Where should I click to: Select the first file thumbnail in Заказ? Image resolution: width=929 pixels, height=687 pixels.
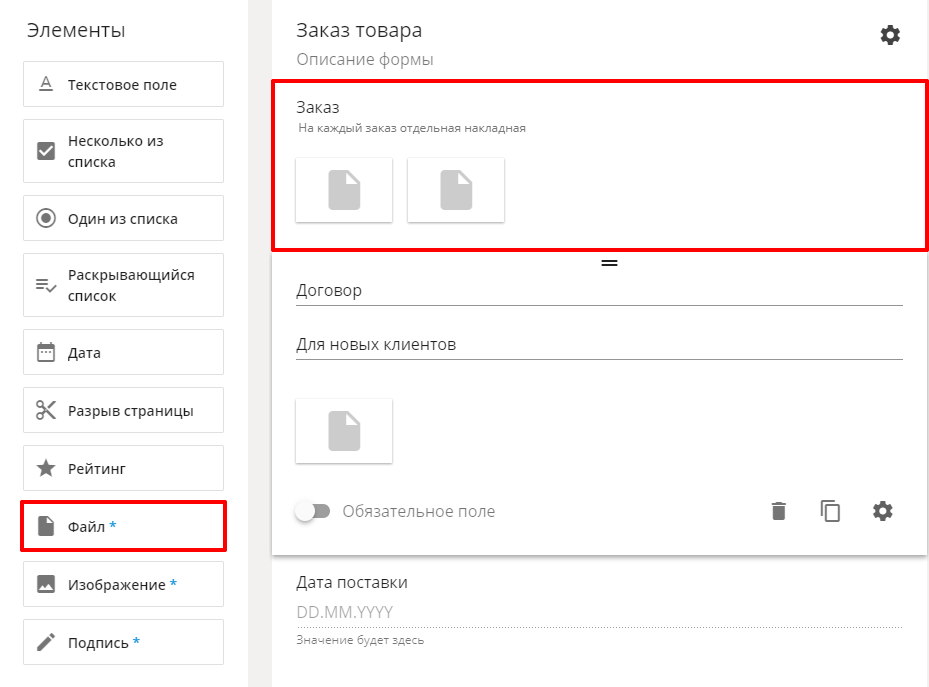[x=344, y=190]
